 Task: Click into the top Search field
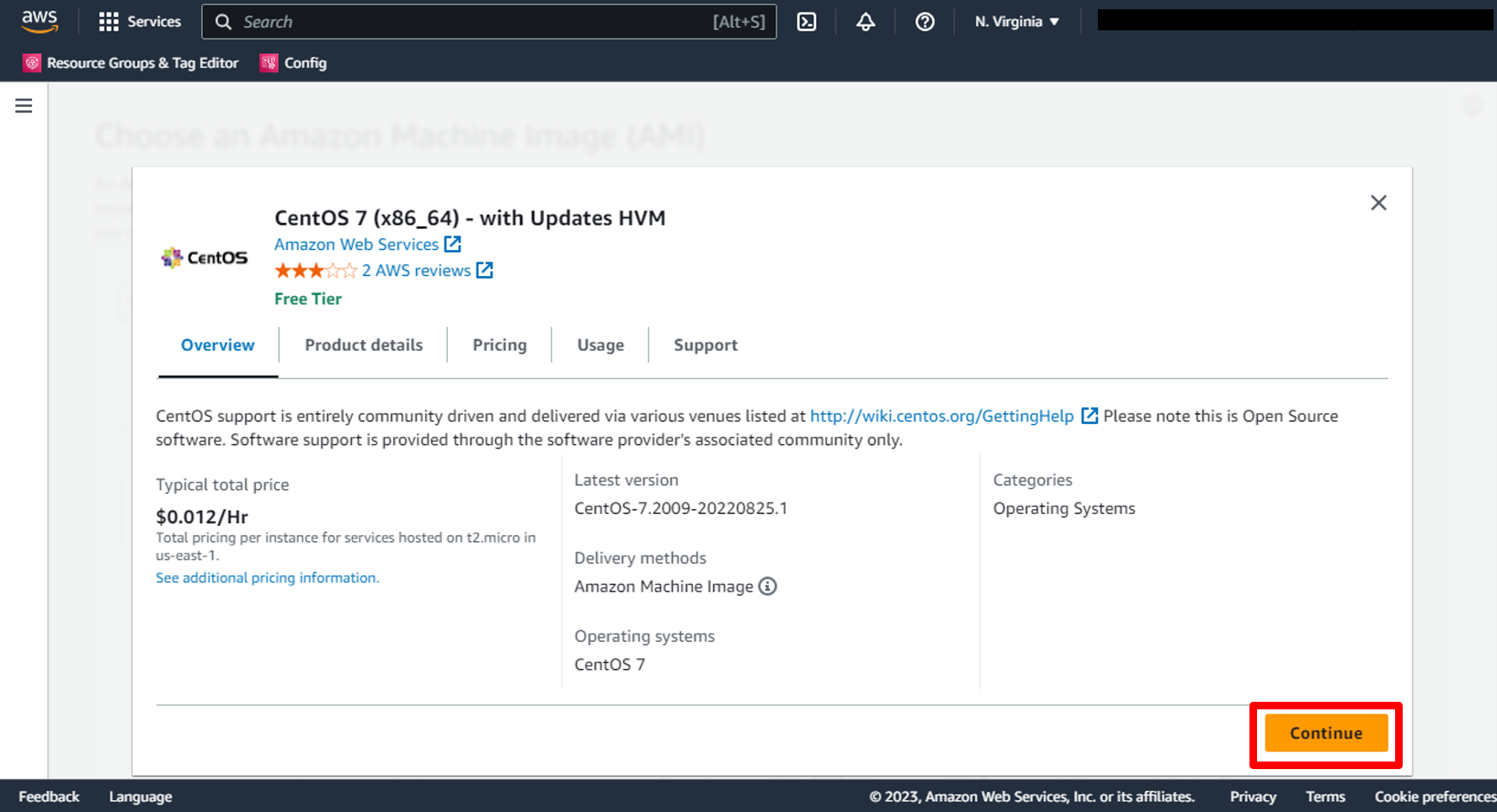[471, 22]
